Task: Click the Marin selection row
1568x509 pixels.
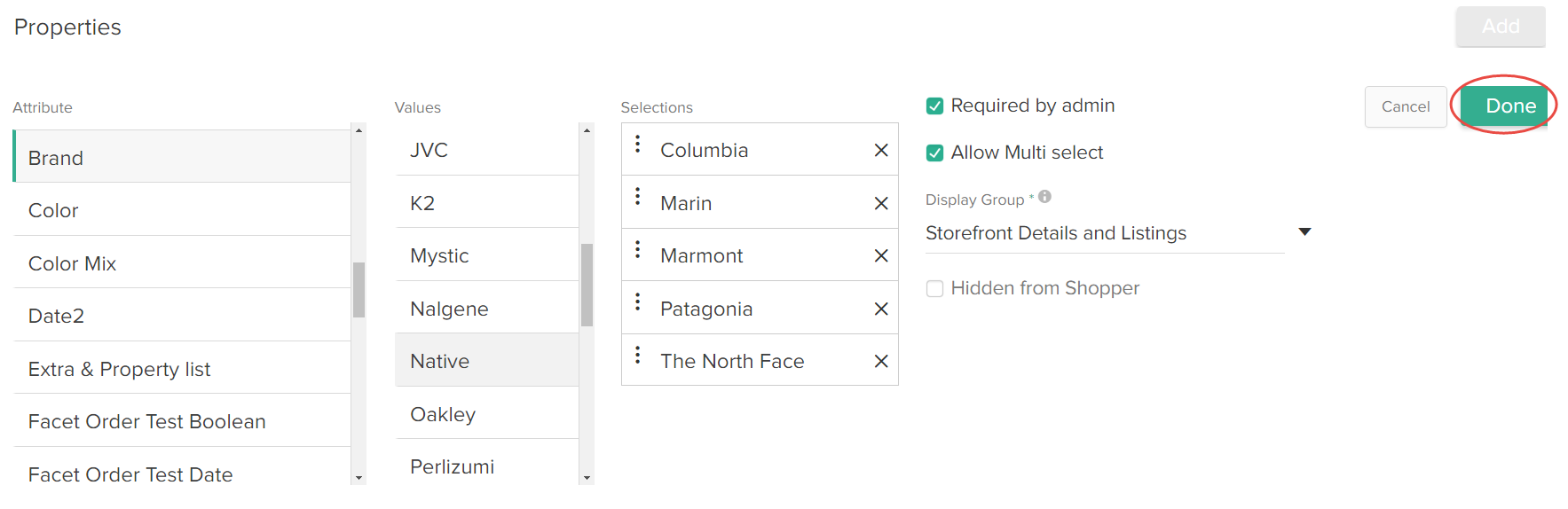Action: click(760, 203)
